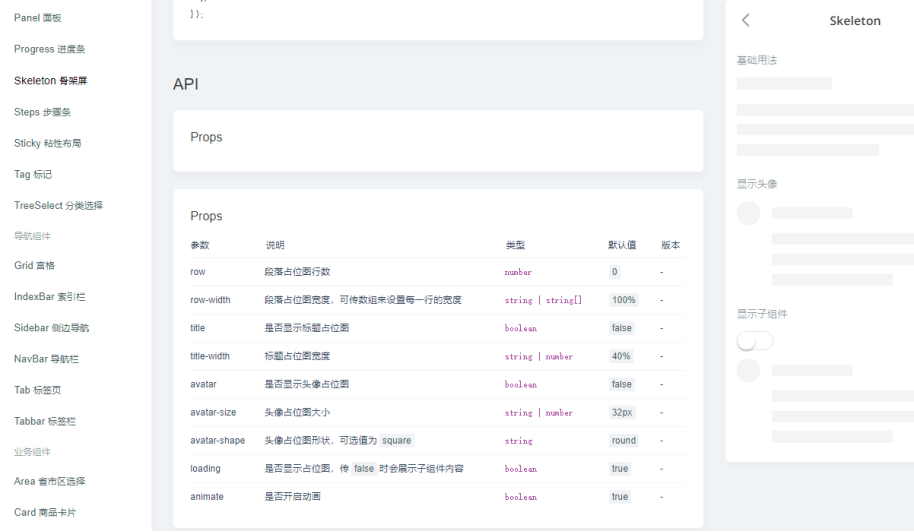Viewport: 914px width, 532px height.
Task: Click the 100% default value
Action: pos(624,300)
